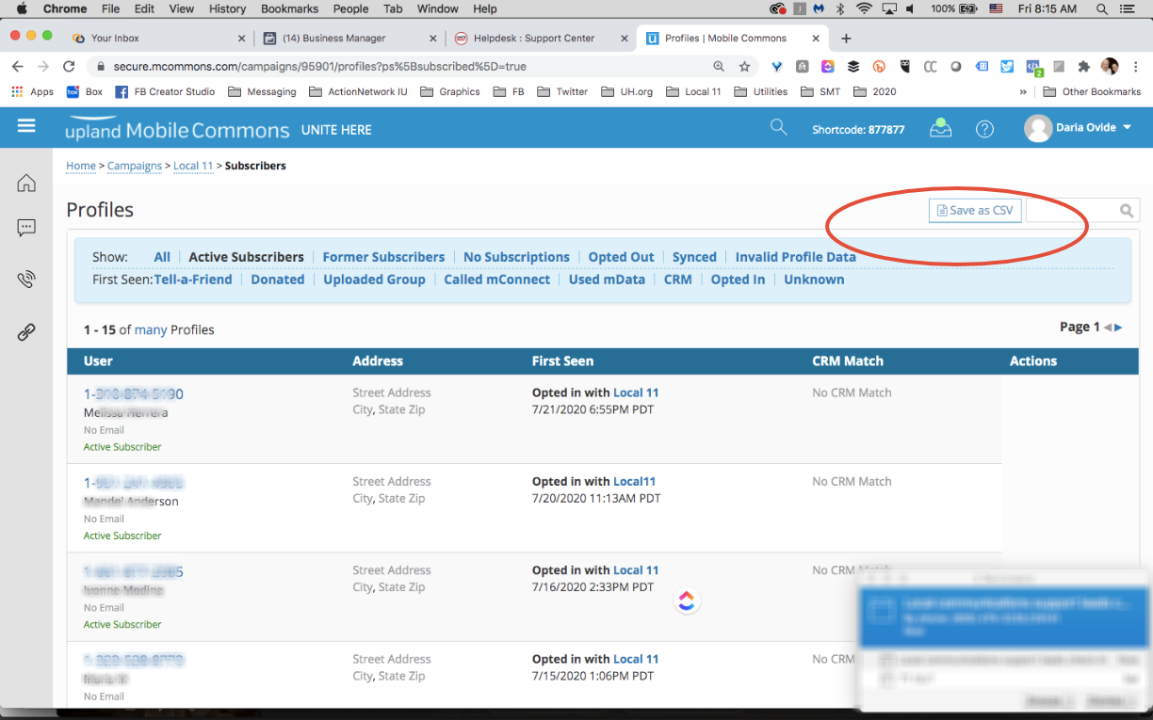Open the inbox tray icon in header
This screenshot has width=1153, height=720.
[940, 128]
